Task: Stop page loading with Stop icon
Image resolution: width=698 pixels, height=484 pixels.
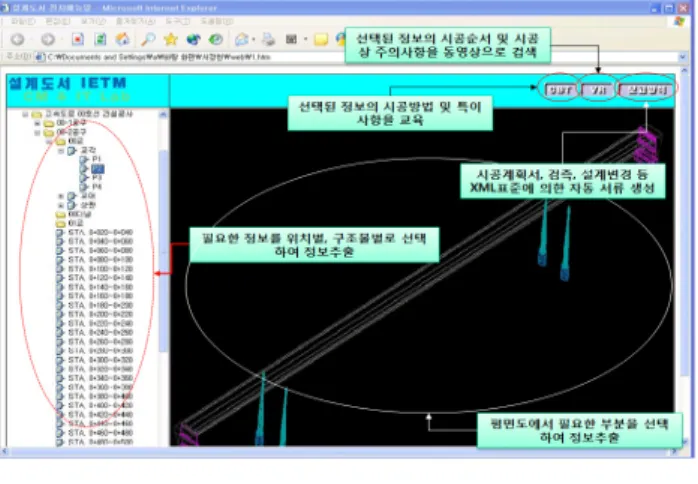Action: pyautogui.click(x=78, y=40)
